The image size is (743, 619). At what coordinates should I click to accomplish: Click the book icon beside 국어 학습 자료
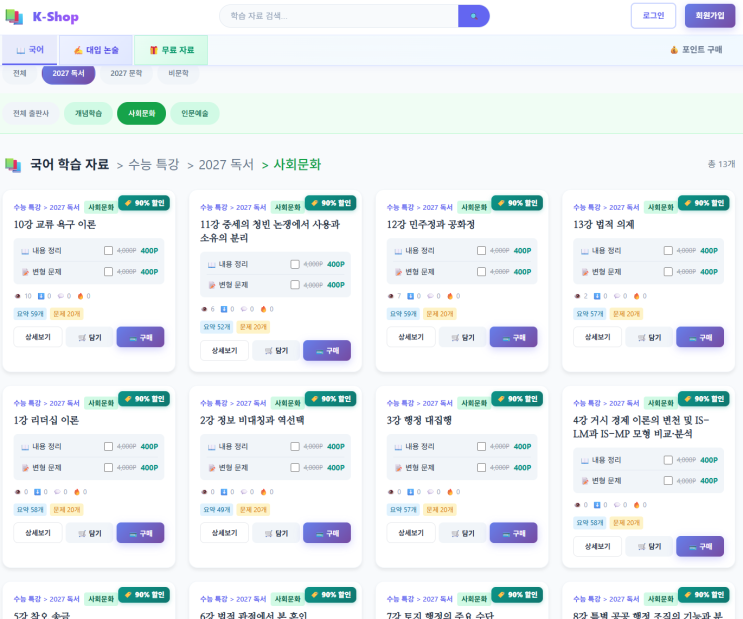tap(13, 164)
